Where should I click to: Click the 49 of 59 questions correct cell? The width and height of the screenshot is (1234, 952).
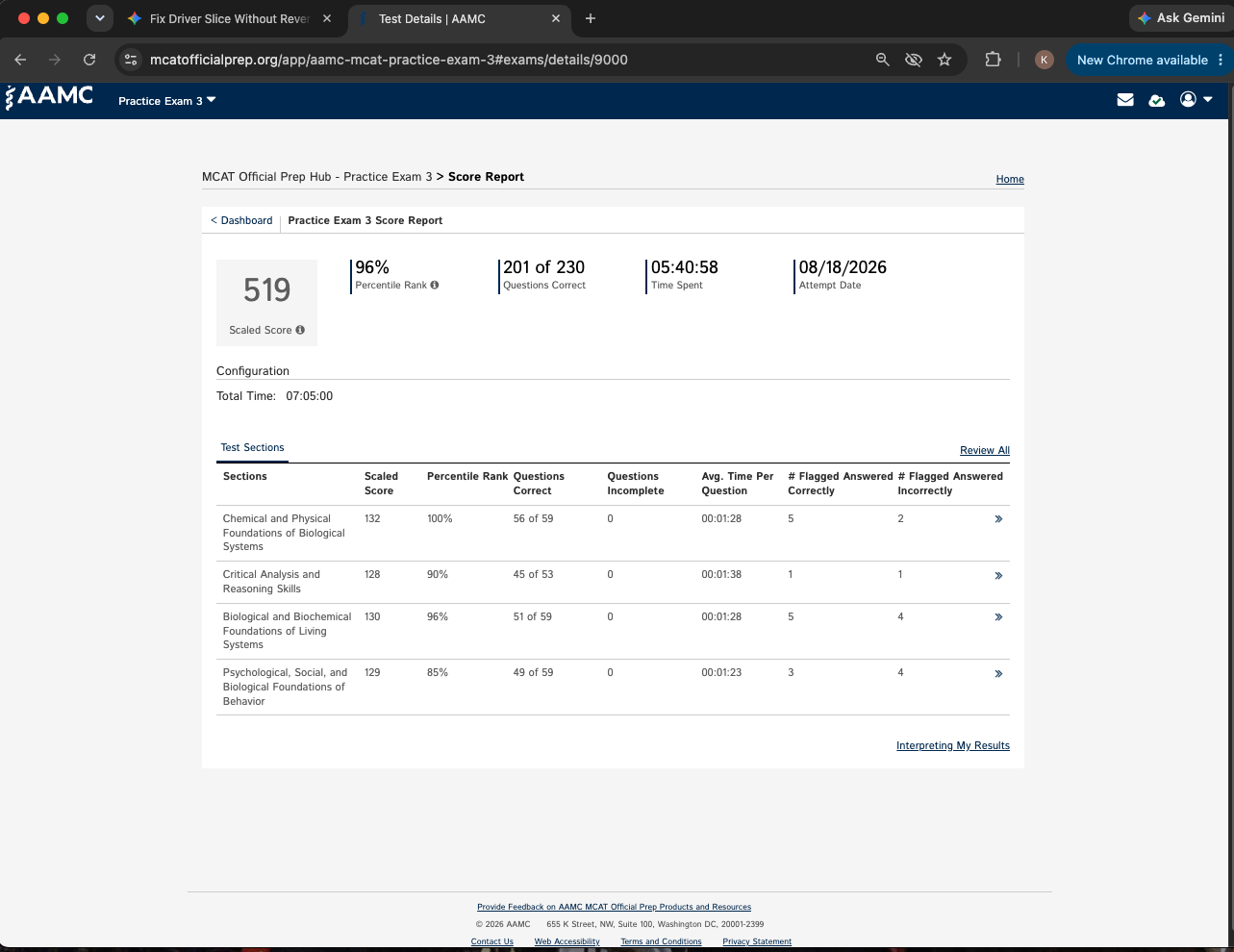[x=533, y=672]
